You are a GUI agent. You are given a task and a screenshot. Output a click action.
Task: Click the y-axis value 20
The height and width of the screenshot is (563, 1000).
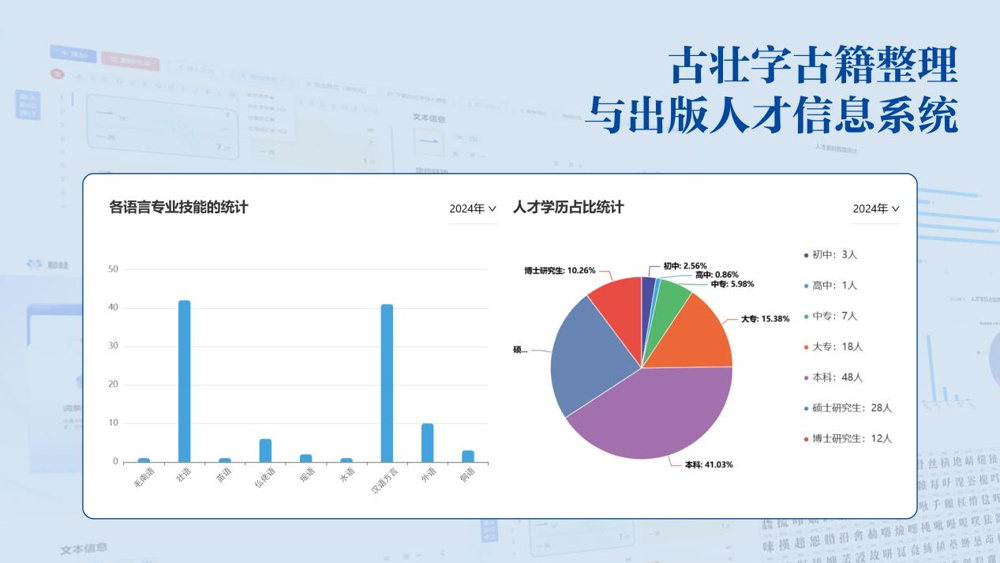pos(113,384)
